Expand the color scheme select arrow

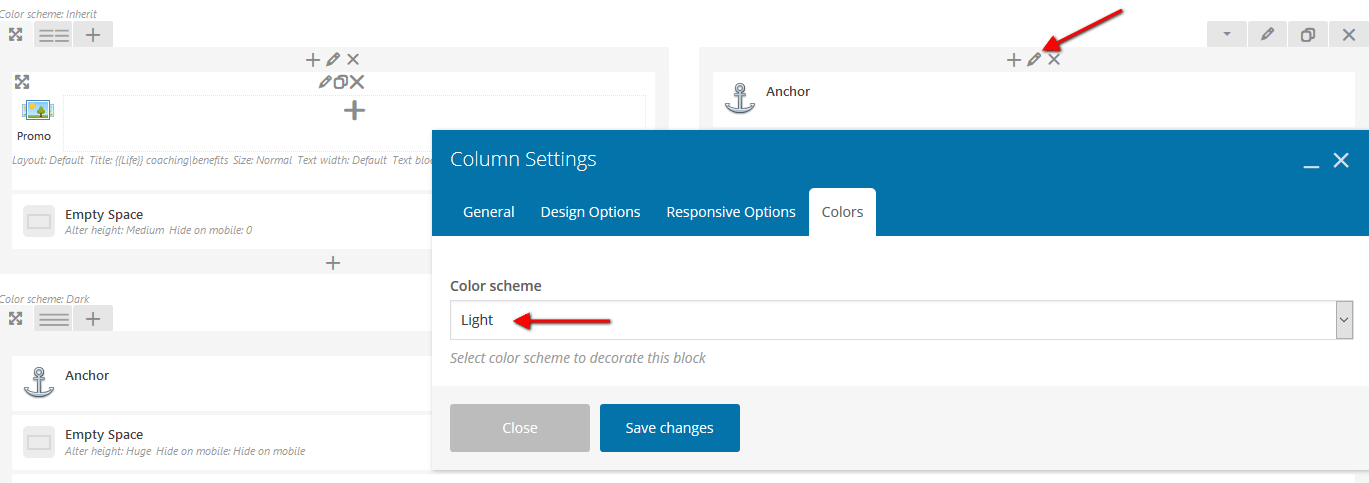(1344, 320)
